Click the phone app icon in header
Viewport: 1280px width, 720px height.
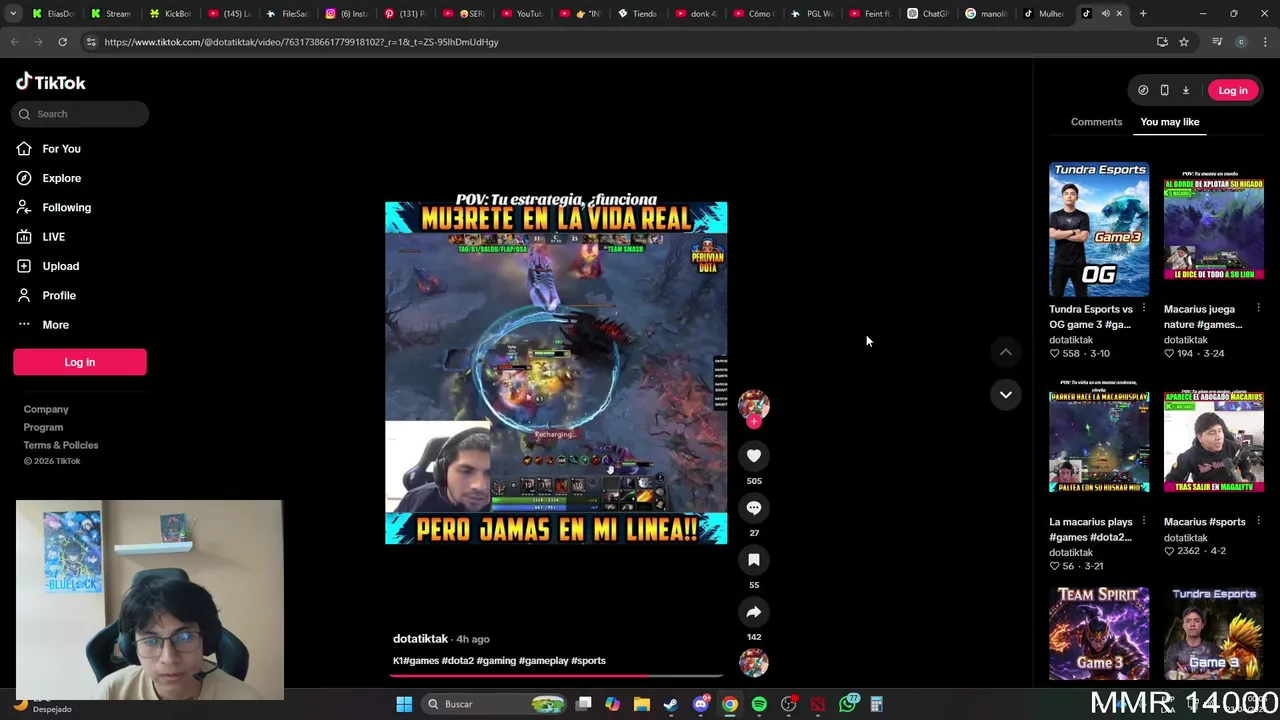(1164, 90)
